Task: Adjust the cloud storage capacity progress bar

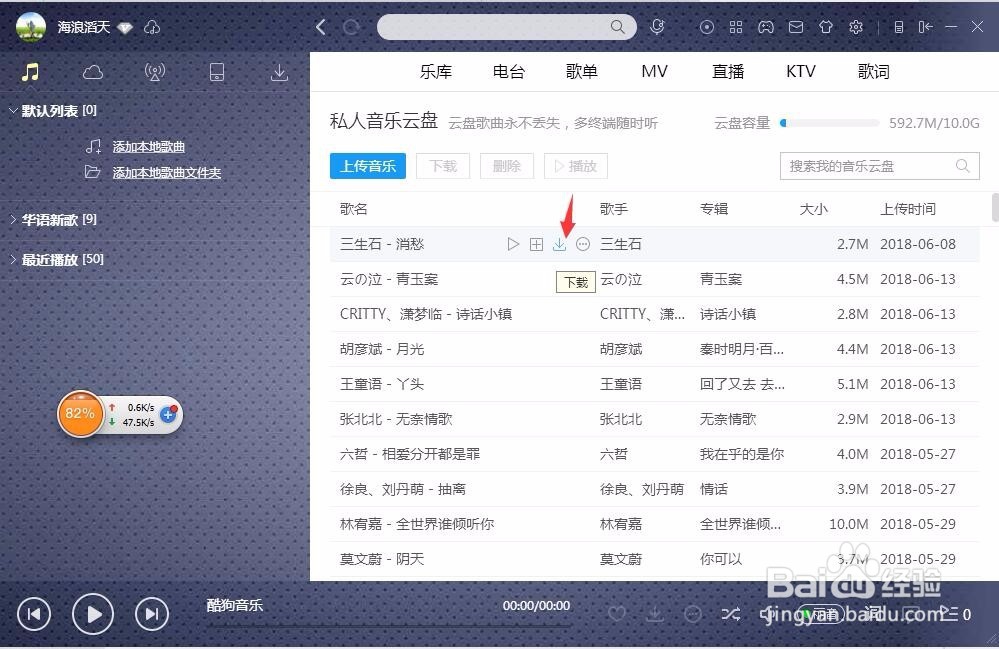Action: (830, 122)
